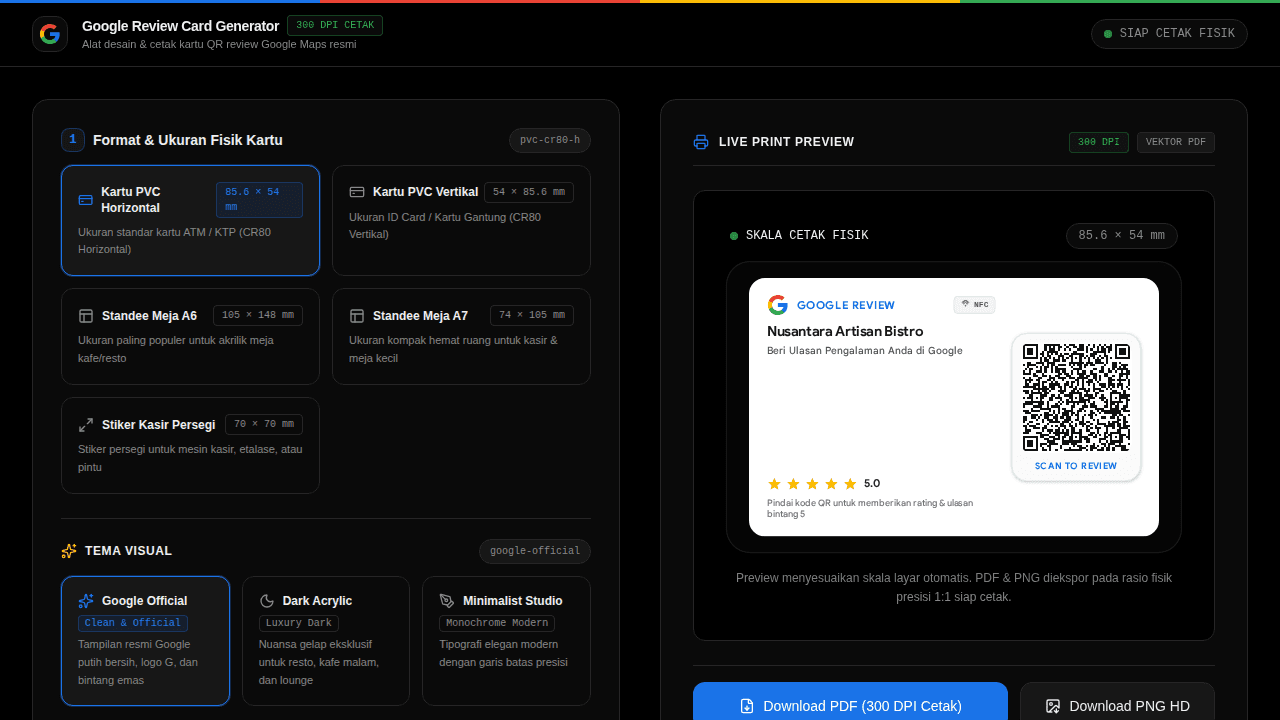The height and width of the screenshot is (720, 1280).
Task: Click the Google logo on preview card
Action: [778, 305]
